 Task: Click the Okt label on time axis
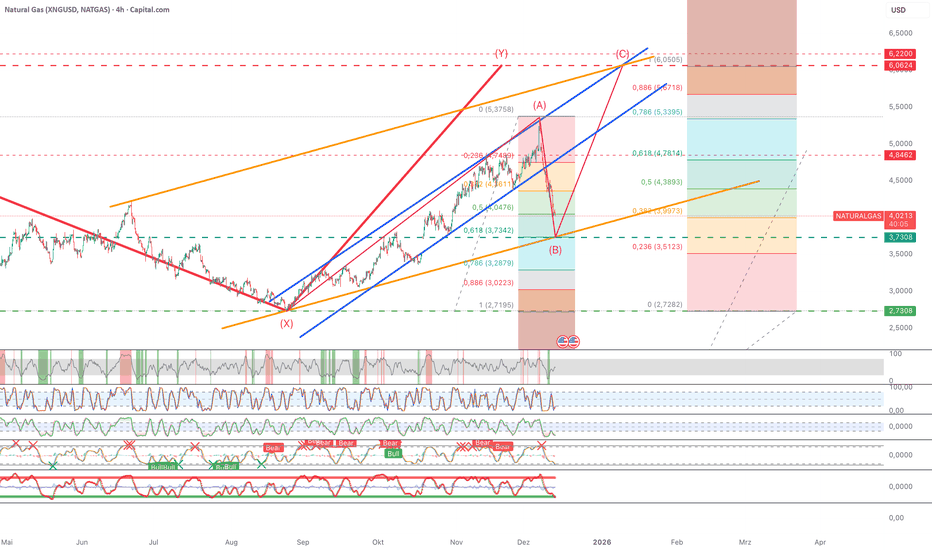378,542
